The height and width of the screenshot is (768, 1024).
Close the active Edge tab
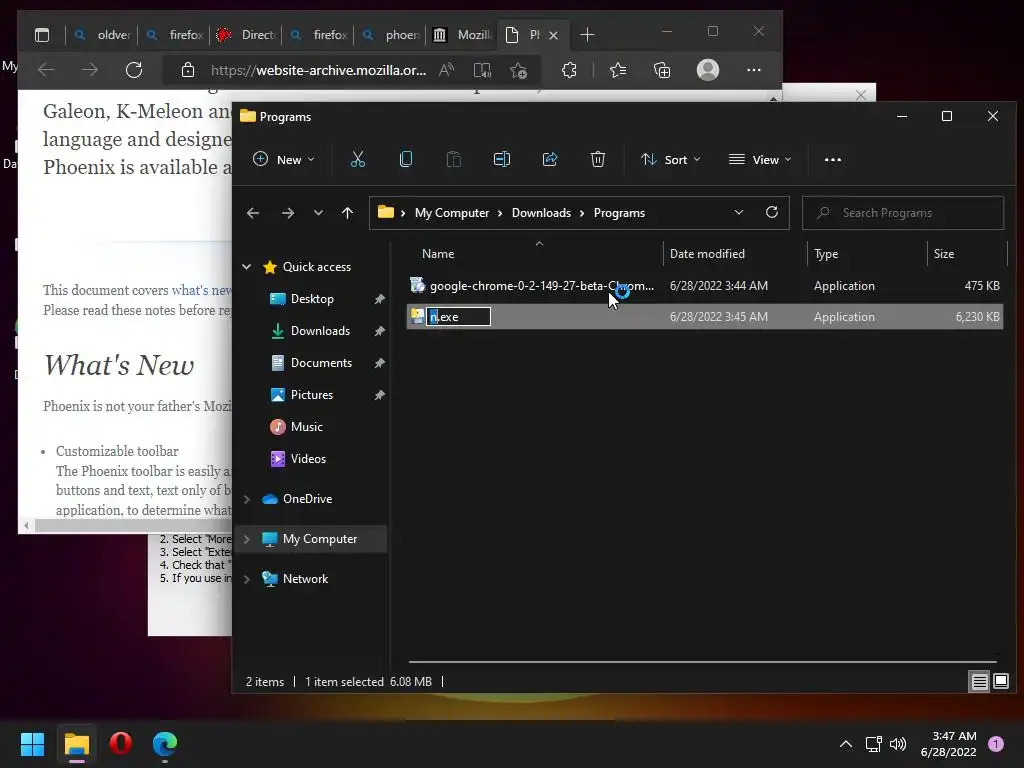(x=554, y=35)
